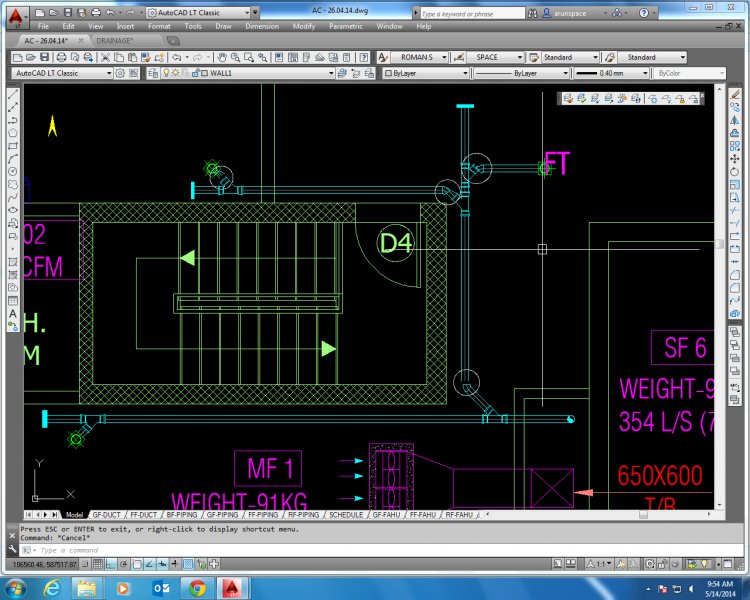Toggle layer on/off lightbulb for WALL1
This screenshot has width=750, height=600.
point(166,73)
